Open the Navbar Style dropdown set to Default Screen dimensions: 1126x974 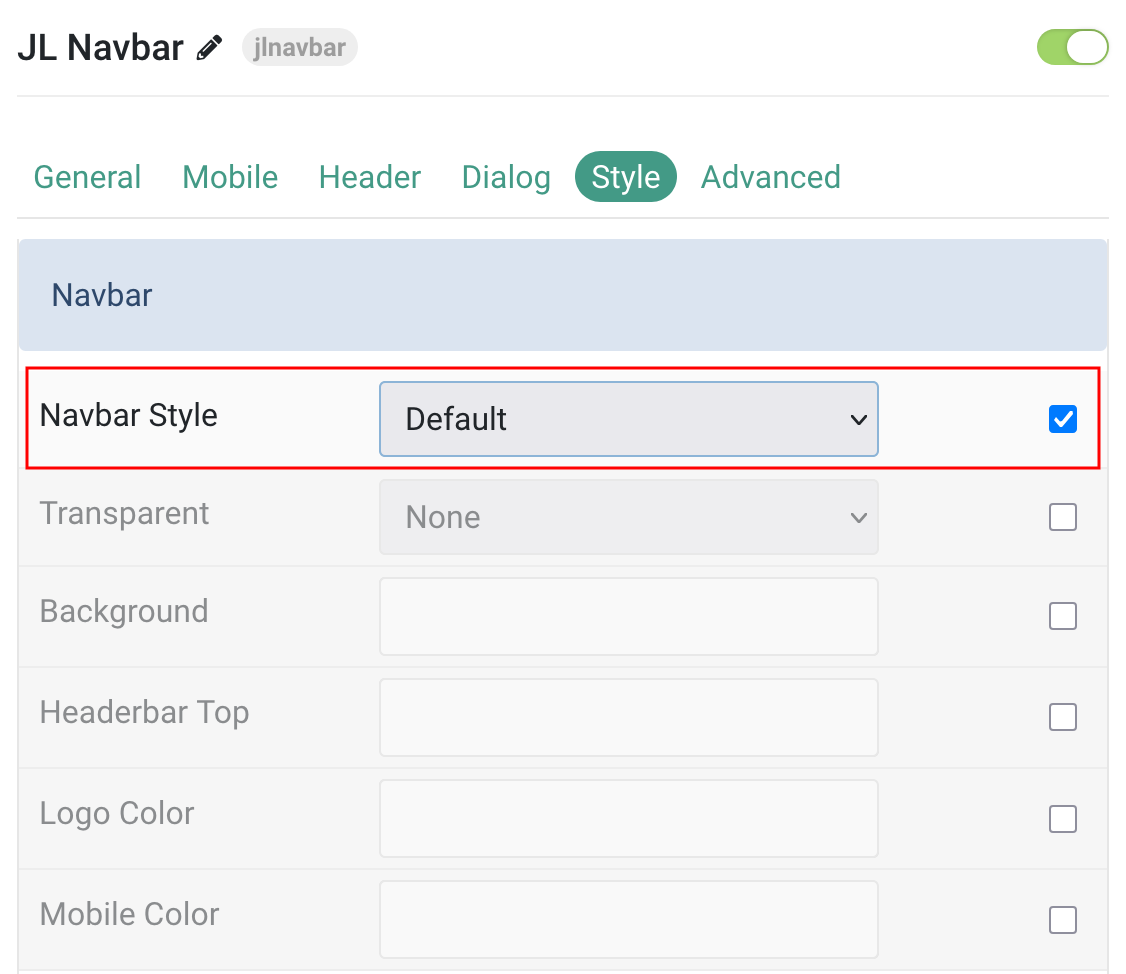(x=628, y=419)
